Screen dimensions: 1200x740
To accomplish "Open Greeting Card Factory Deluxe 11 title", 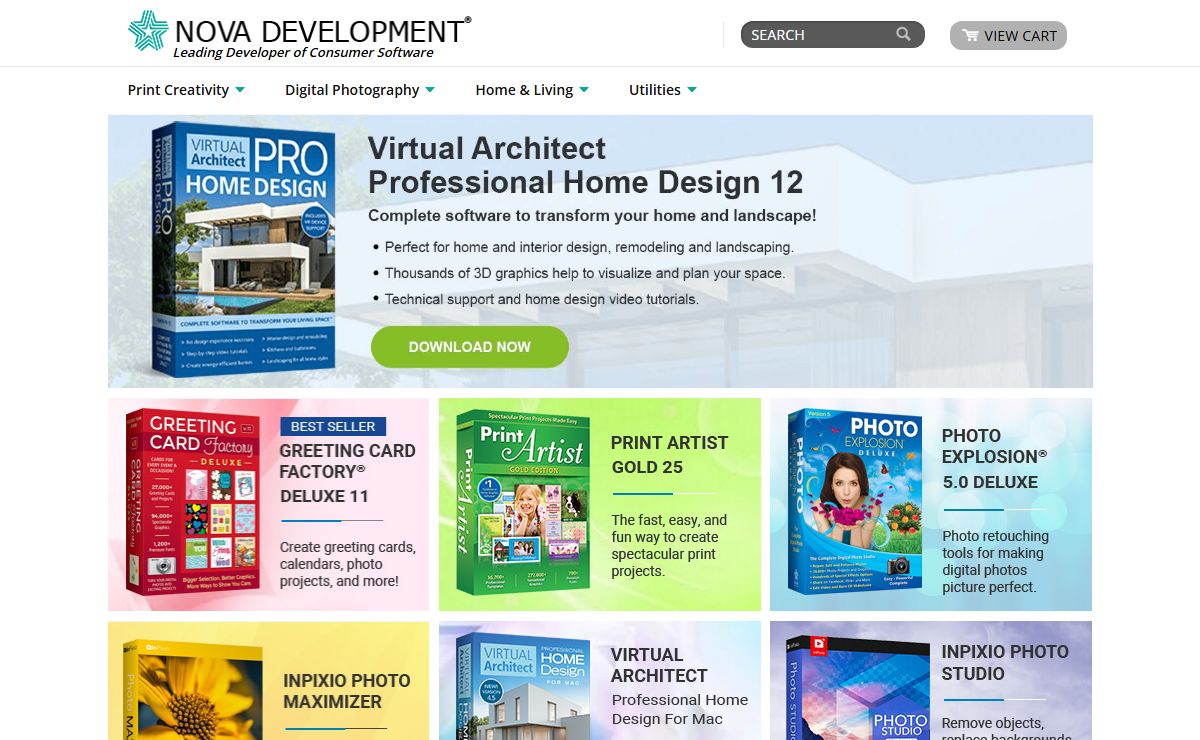I will pos(347,473).
